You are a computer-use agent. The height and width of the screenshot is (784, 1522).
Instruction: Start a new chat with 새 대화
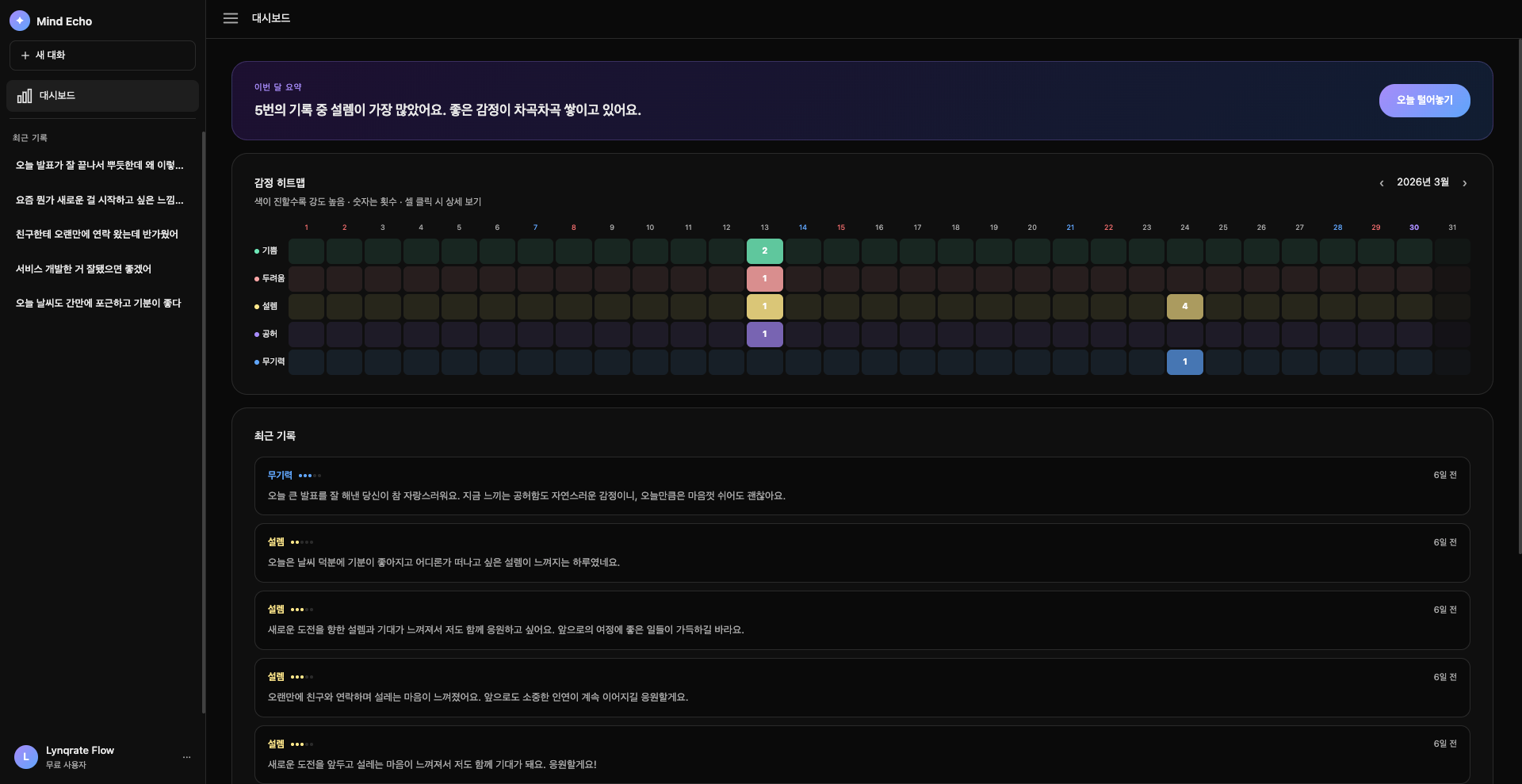click(x=102, y=55)
